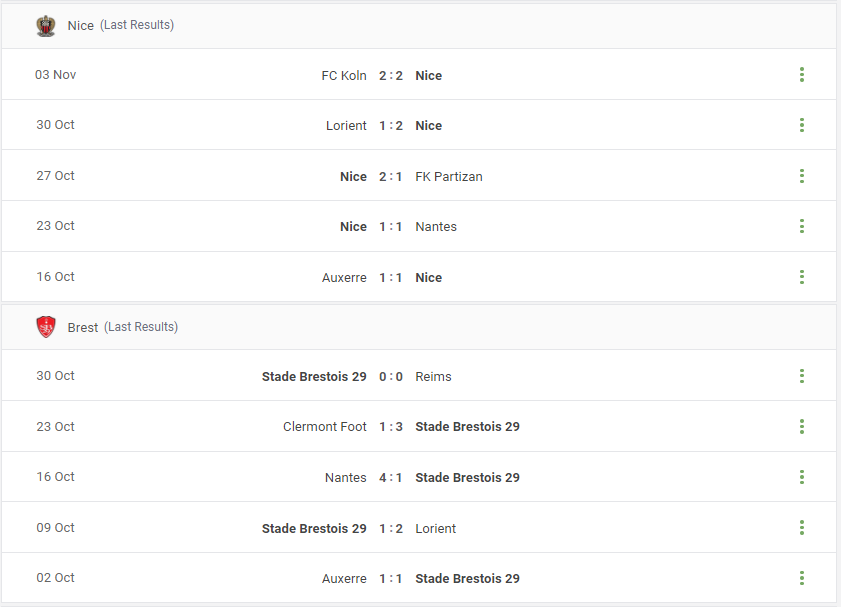Open more options for Auxerre vs Nice match
Screen dimensions: 841x607
tap(802, 277)
